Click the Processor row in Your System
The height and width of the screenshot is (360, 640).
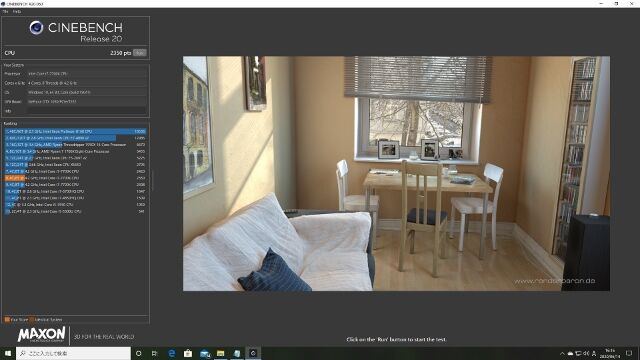[76, 73]
